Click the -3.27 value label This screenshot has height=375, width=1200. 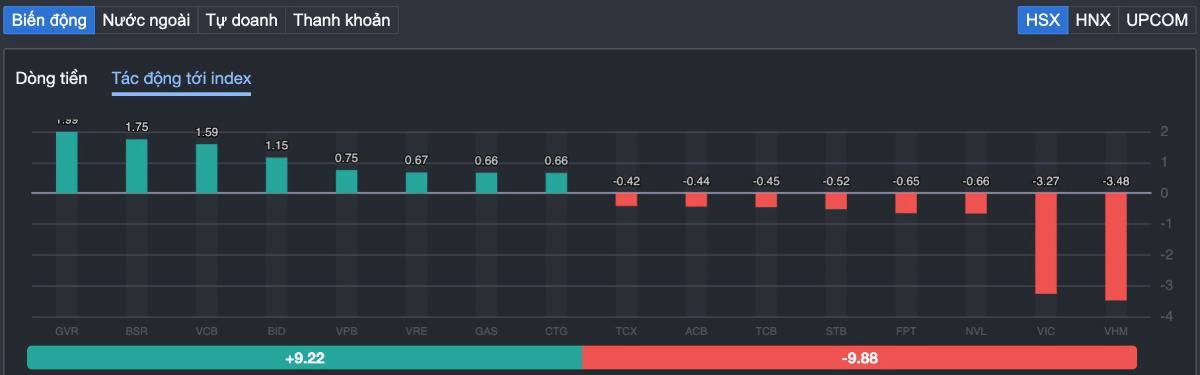1047,181
